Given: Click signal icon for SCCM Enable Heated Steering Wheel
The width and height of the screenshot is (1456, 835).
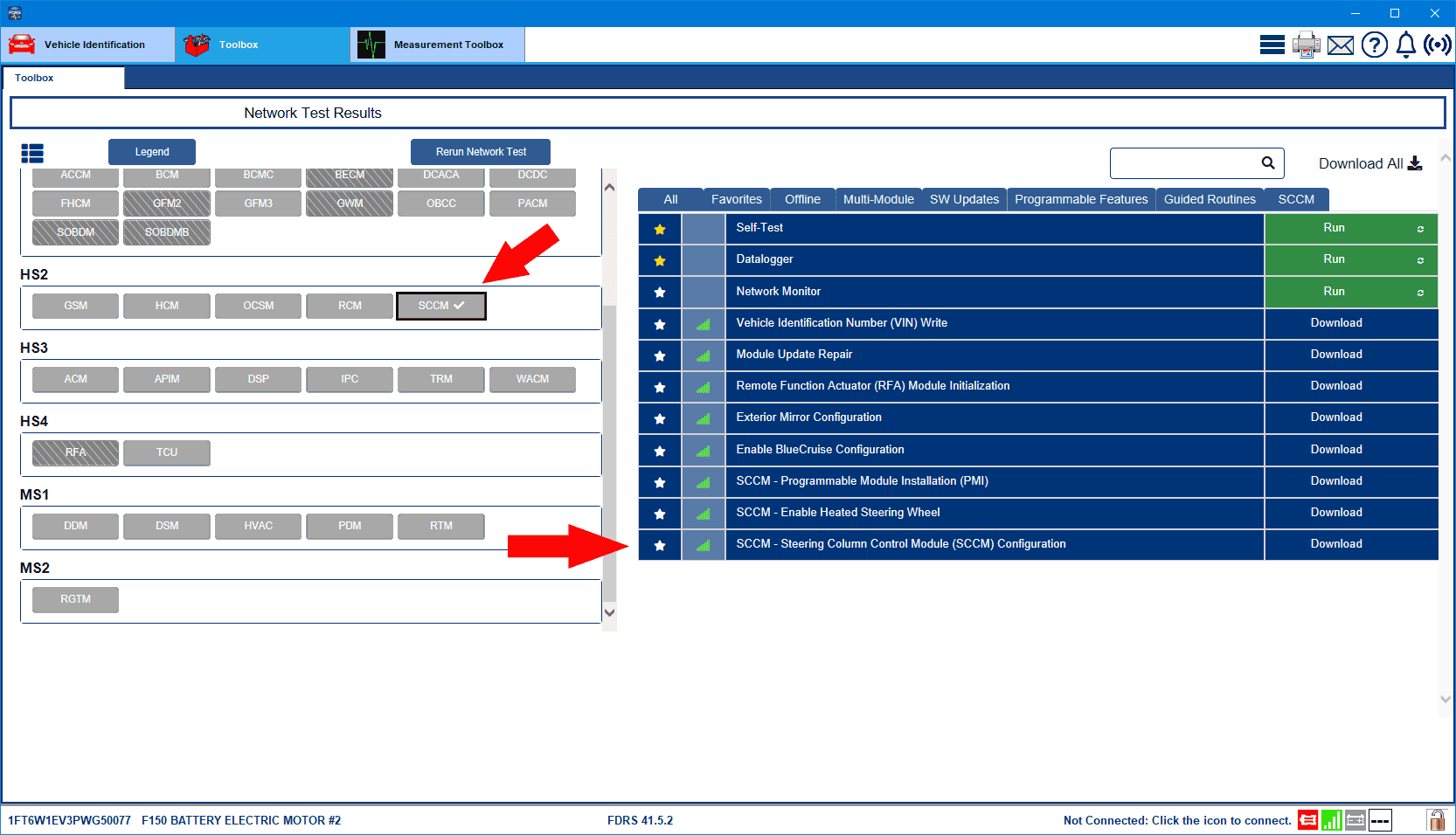Looking at the screenshot, I should click(704, 514).
